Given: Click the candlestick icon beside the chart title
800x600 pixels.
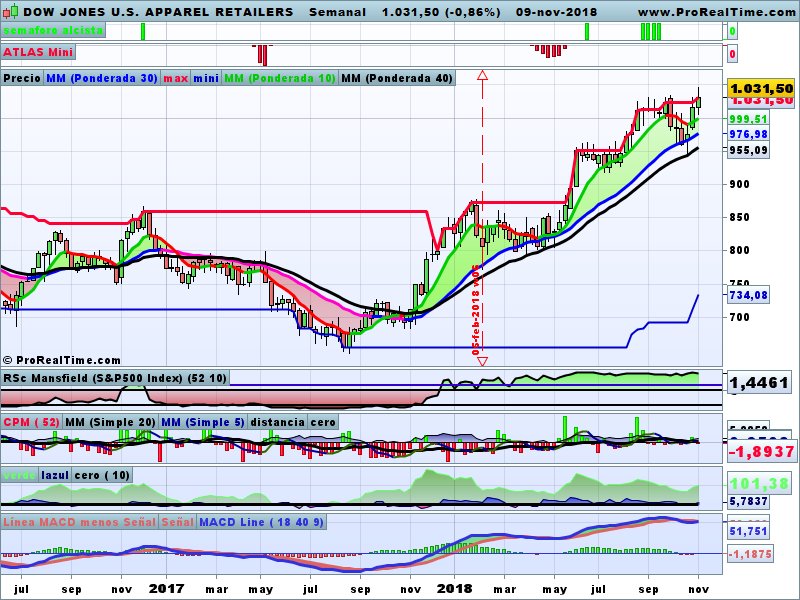Looking at the screenshot, I should [11, 11].
